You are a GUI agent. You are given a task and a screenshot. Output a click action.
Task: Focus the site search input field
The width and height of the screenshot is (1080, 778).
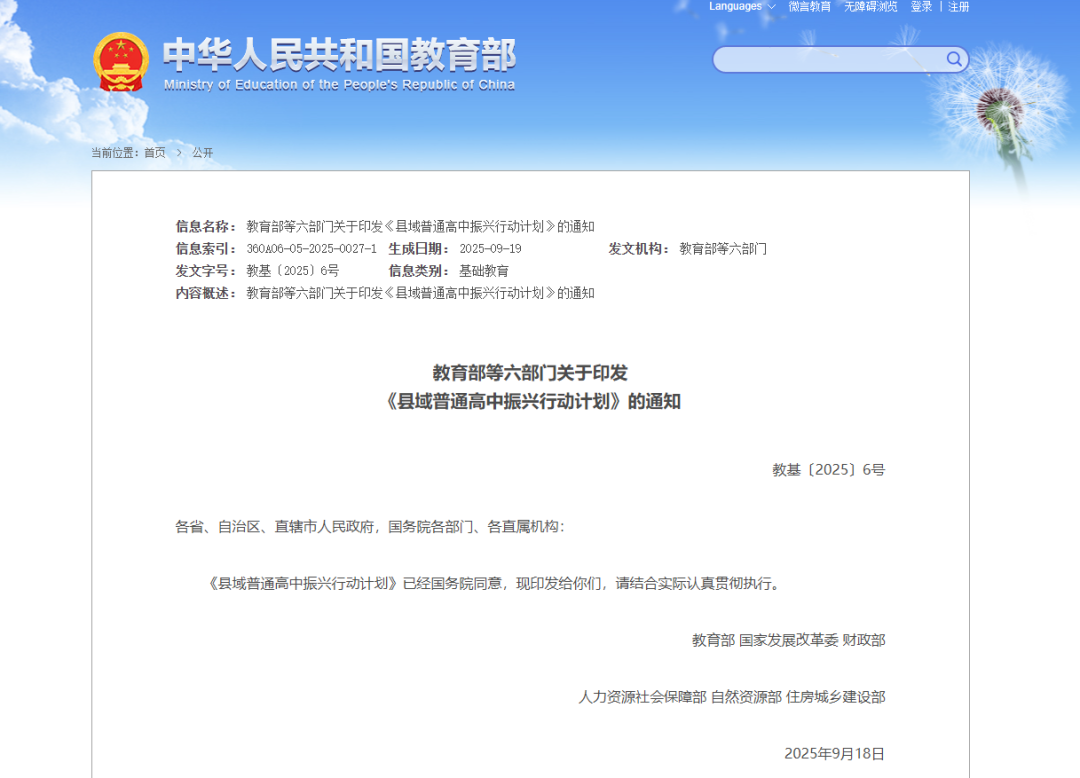[830, 59]
